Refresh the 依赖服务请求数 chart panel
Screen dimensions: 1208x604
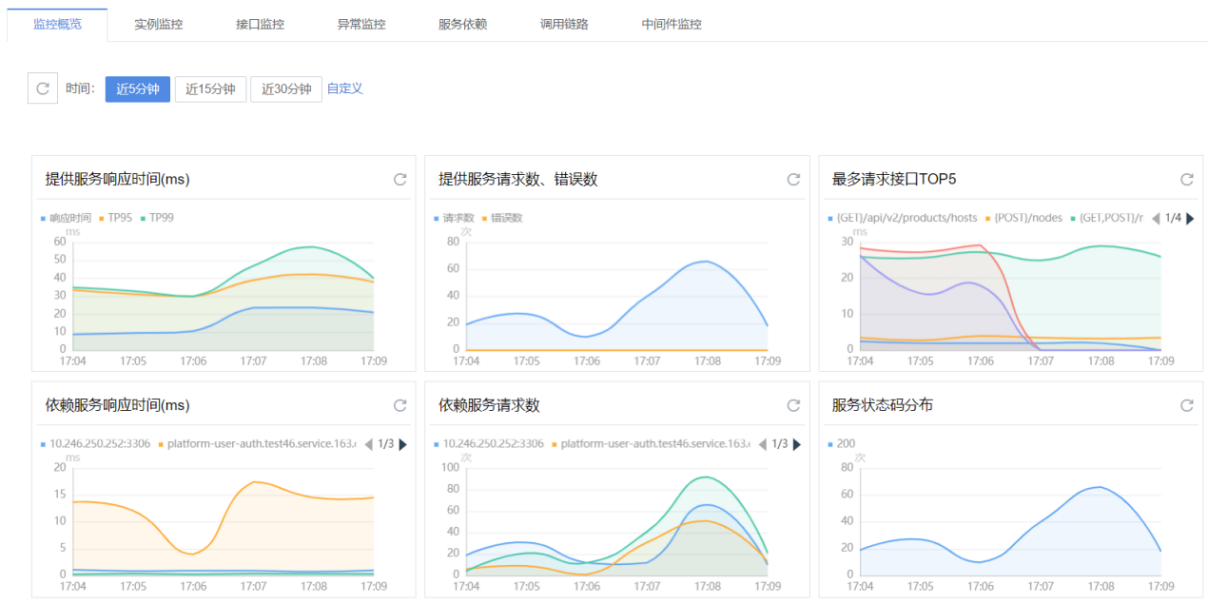point(793,406)
